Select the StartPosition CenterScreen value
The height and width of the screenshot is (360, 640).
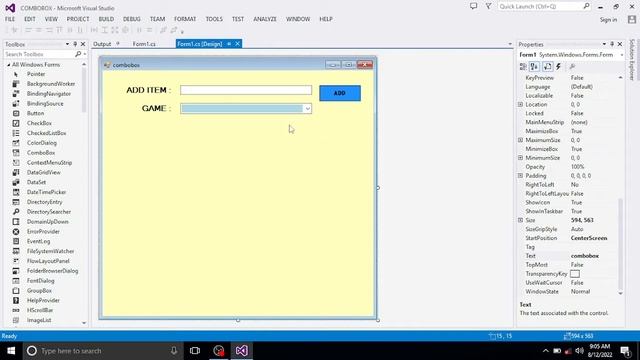coord(589,238)
